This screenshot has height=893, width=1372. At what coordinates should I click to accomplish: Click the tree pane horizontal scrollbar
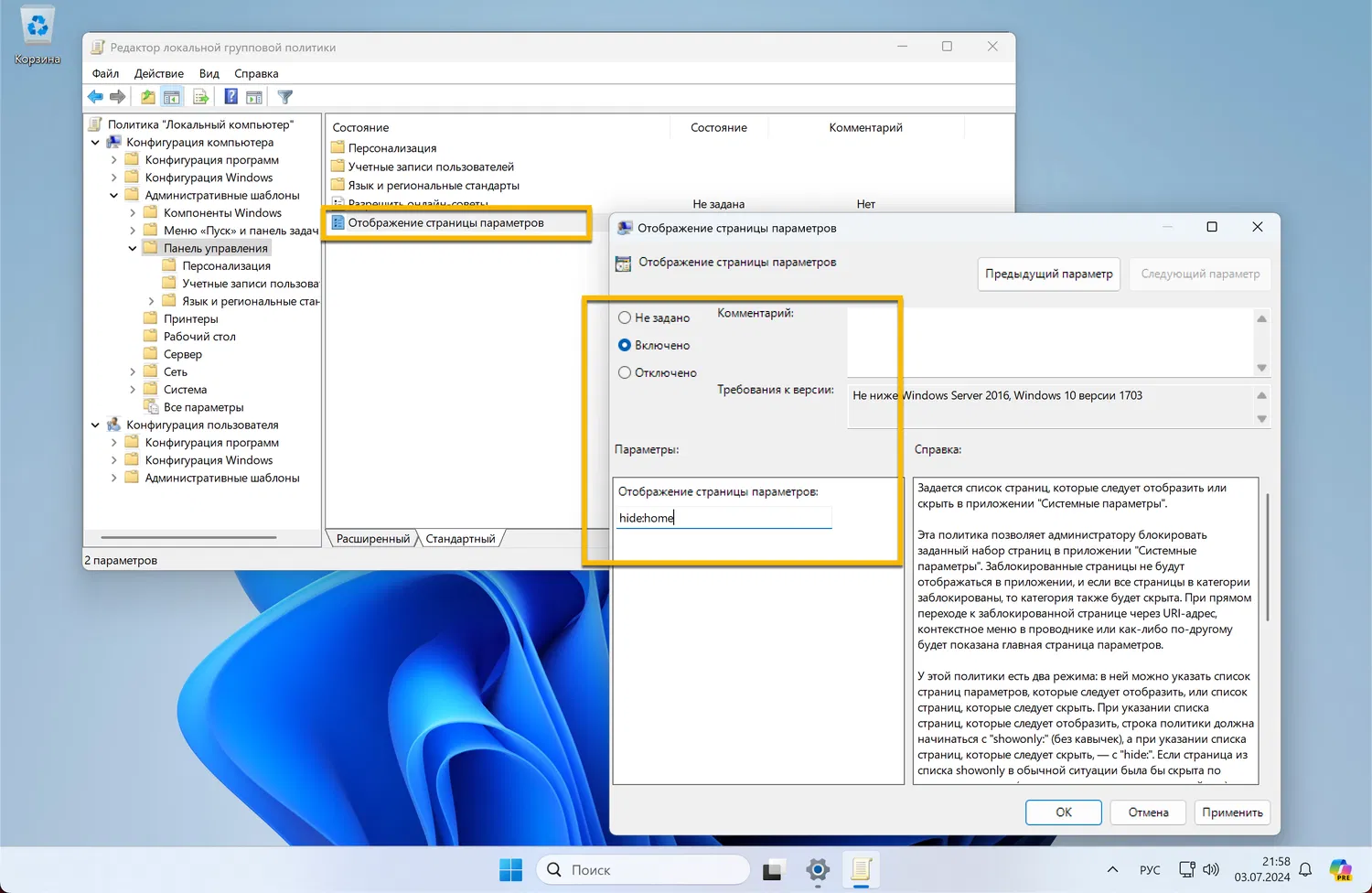coord(188,537)
